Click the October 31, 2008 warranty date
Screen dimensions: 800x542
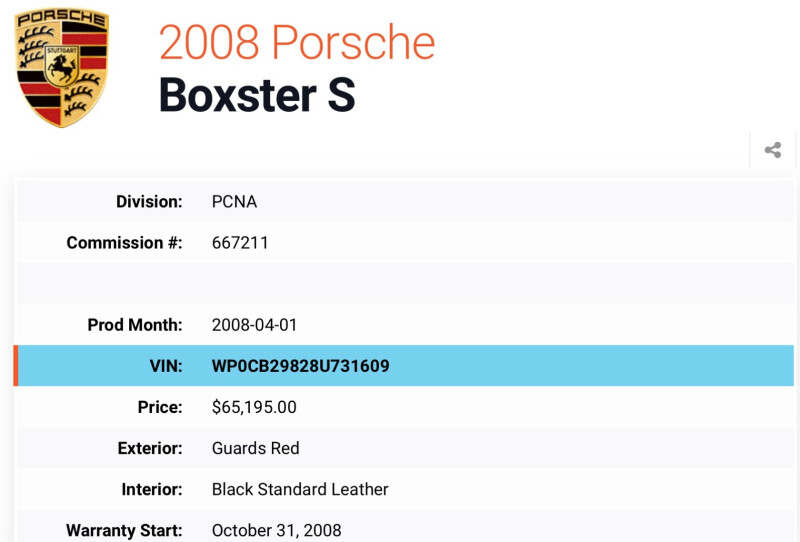coord(276,530)
